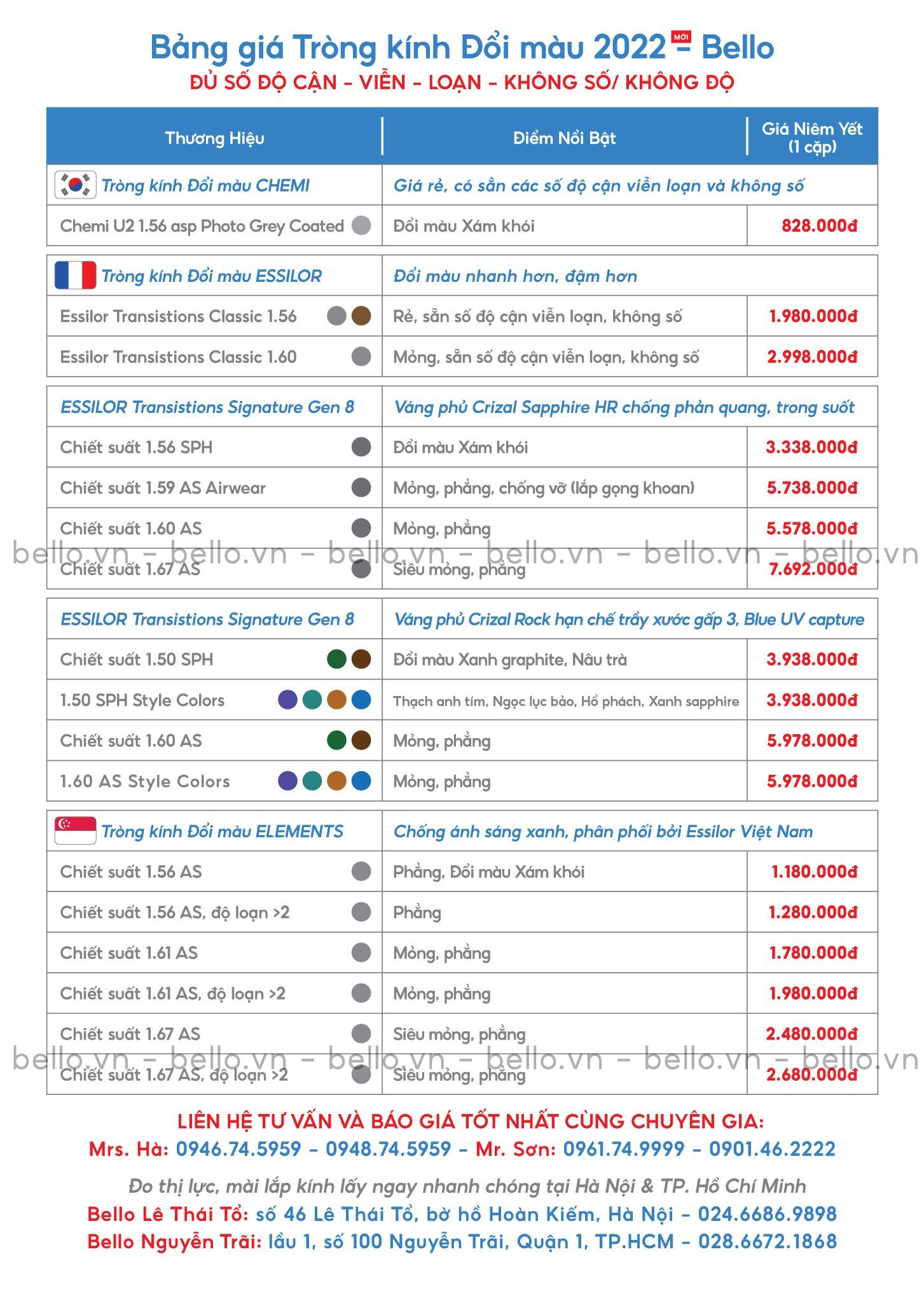Image resolution: width=924 pixels, height=1303 pixels.
Task: Choose the green swatch for Chiết suất 1.50 SPH
Action: [x=336, y=659]
